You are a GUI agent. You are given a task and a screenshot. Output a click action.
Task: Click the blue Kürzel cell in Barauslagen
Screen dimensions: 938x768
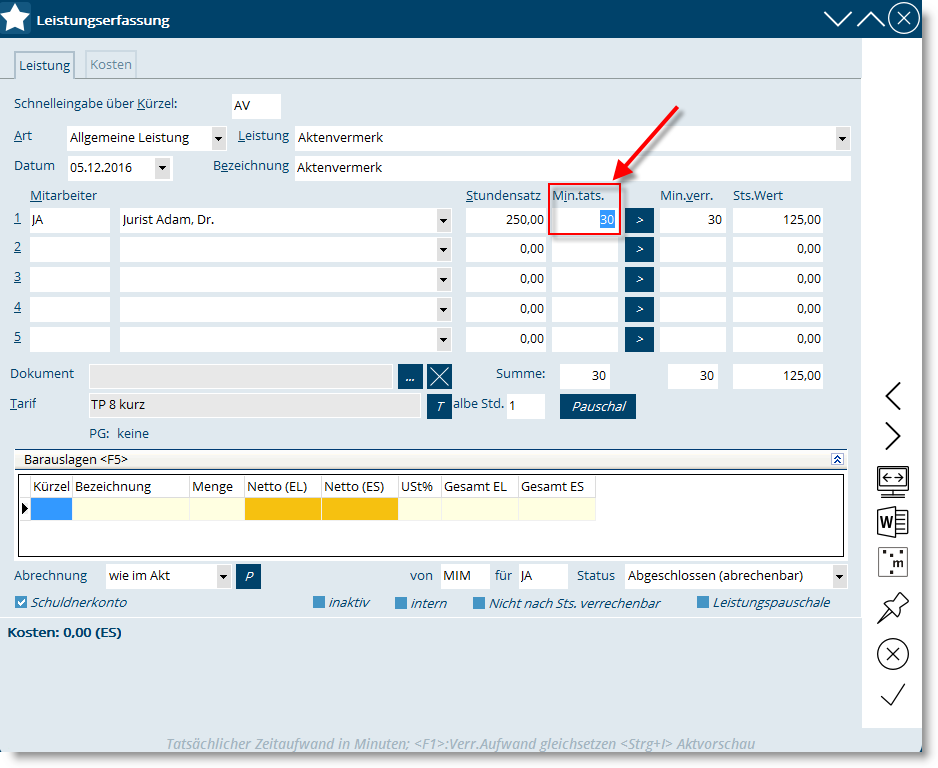tap(51, 508)
